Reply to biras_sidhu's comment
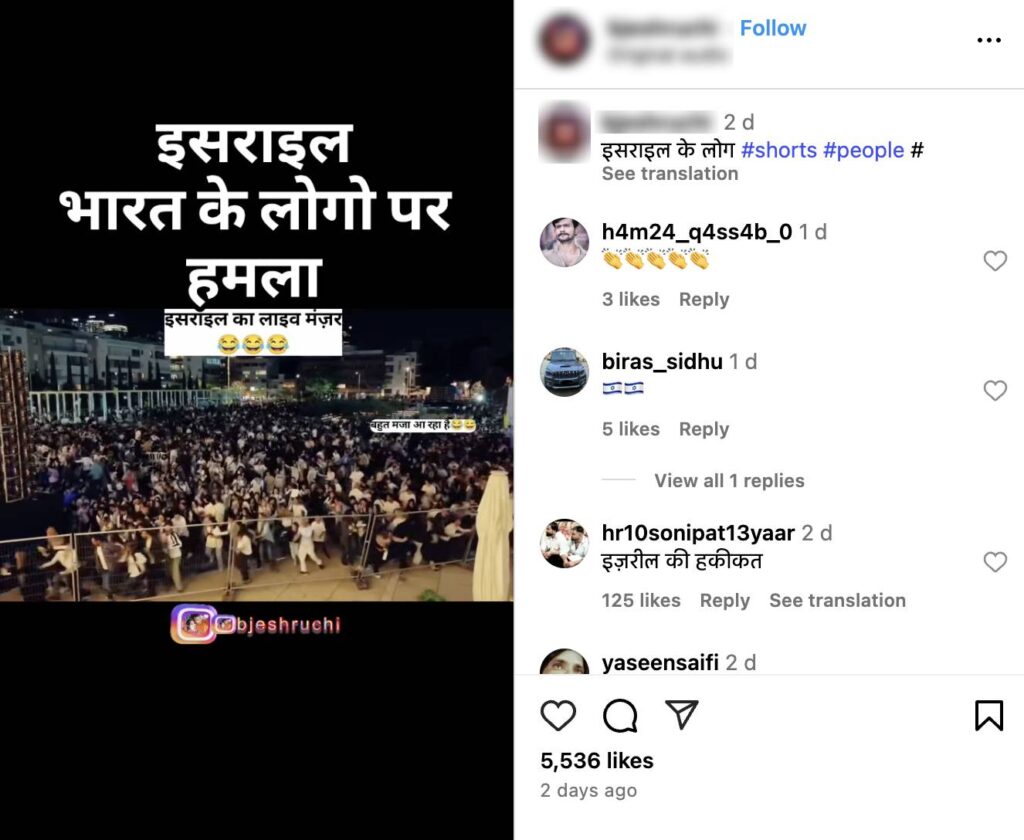The width and height of the screenshot is (1024, 840). [x=704, y=429]
